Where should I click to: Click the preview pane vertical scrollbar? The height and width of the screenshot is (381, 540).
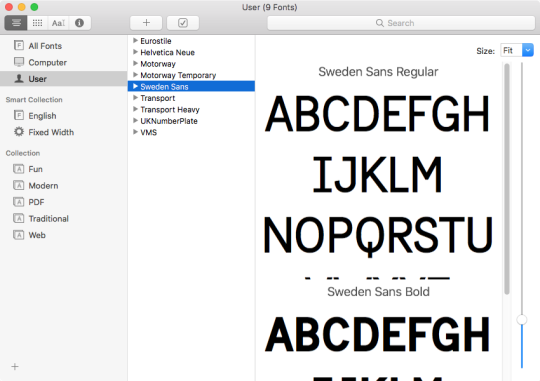(x=507, y=179)
